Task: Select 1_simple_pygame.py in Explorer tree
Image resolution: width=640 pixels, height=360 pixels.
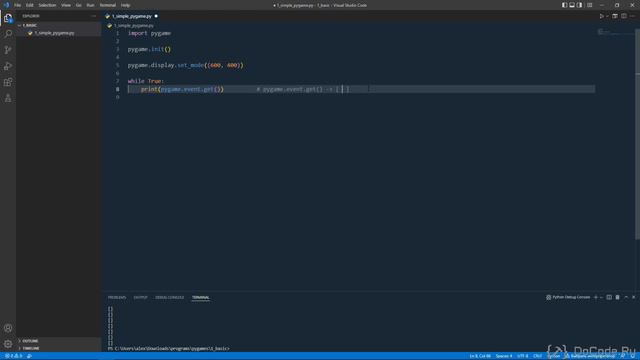Action: point(58,33)
